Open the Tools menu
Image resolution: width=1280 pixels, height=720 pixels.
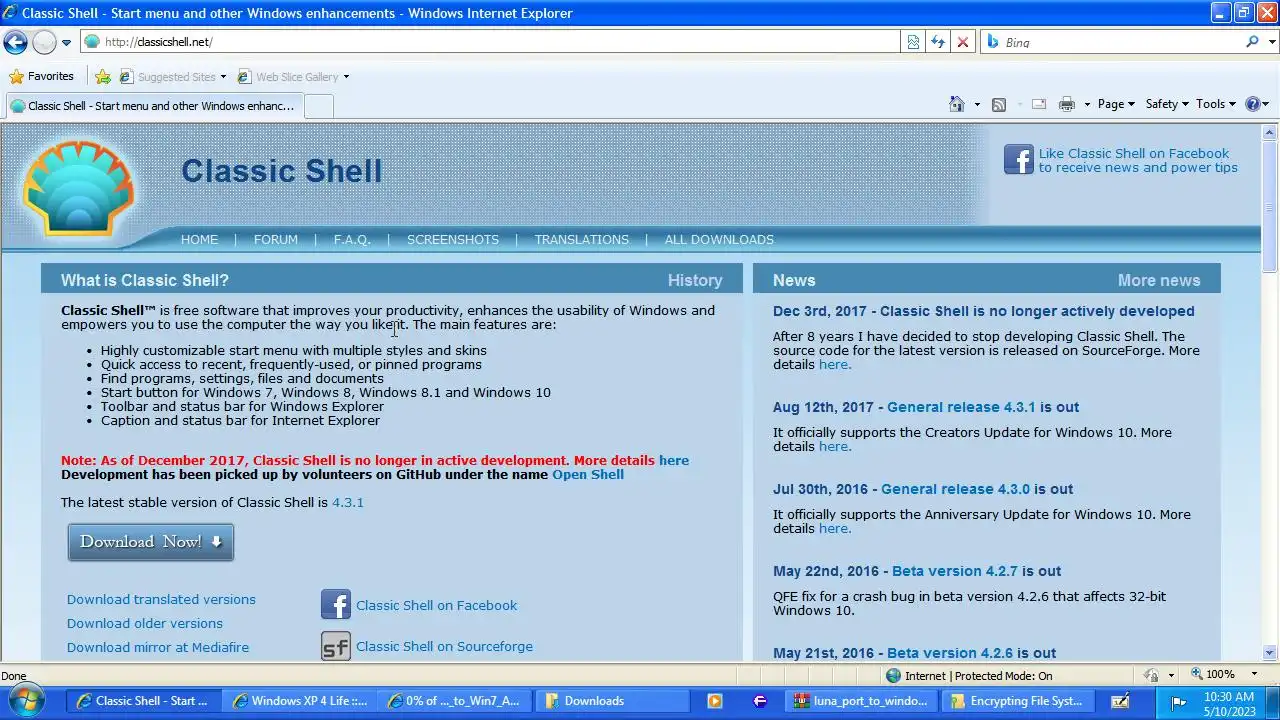coord(1216,104)
